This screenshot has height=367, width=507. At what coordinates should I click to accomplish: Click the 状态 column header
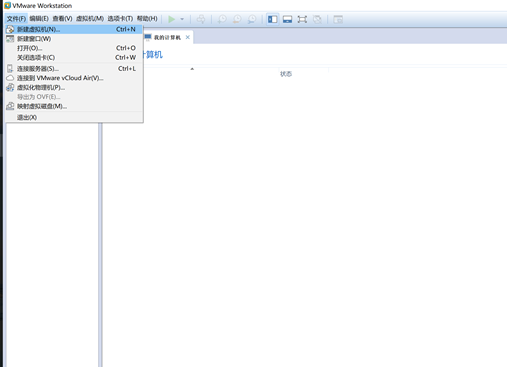(x=286, y=74)
